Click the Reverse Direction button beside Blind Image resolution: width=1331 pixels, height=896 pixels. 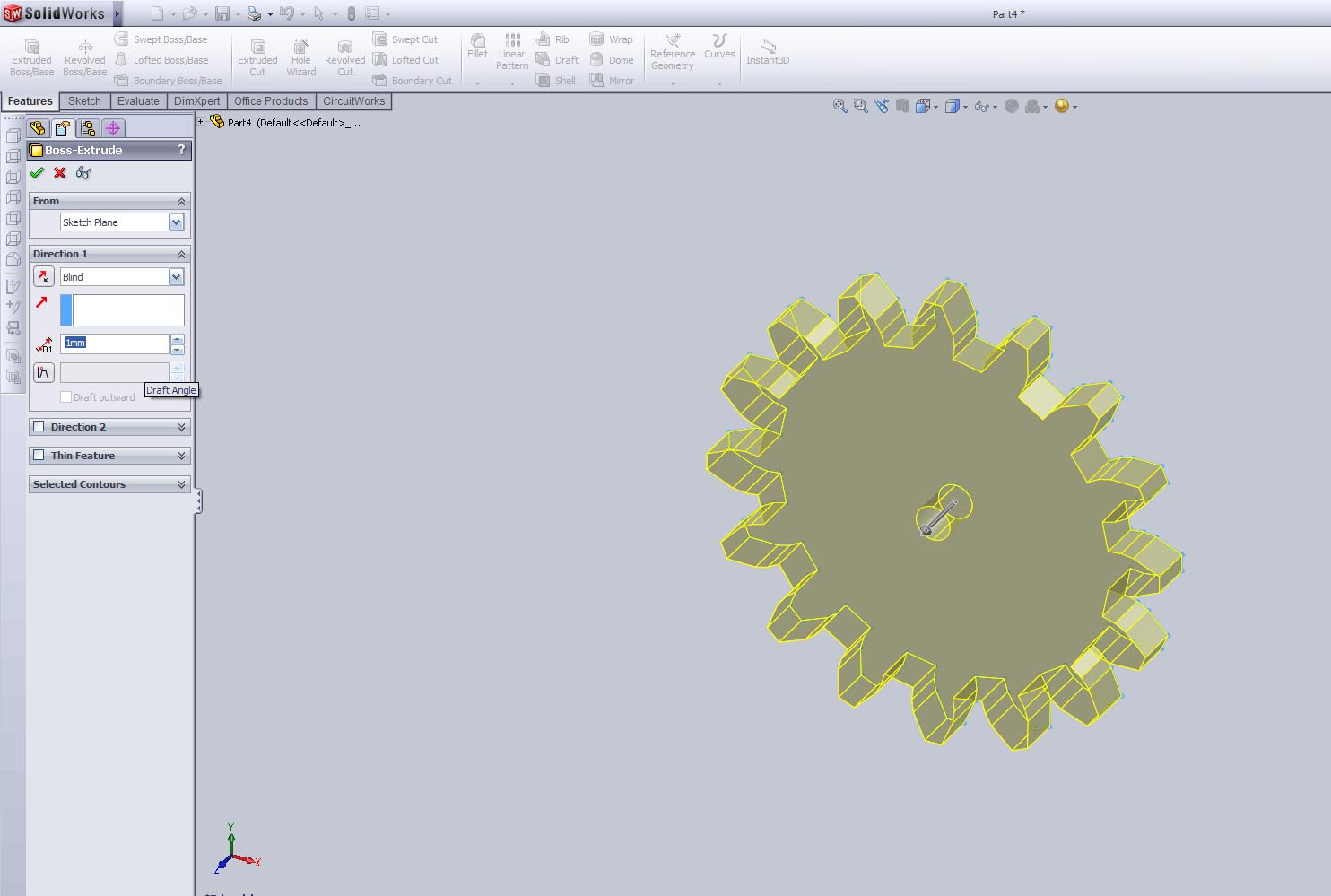[43, 277]
